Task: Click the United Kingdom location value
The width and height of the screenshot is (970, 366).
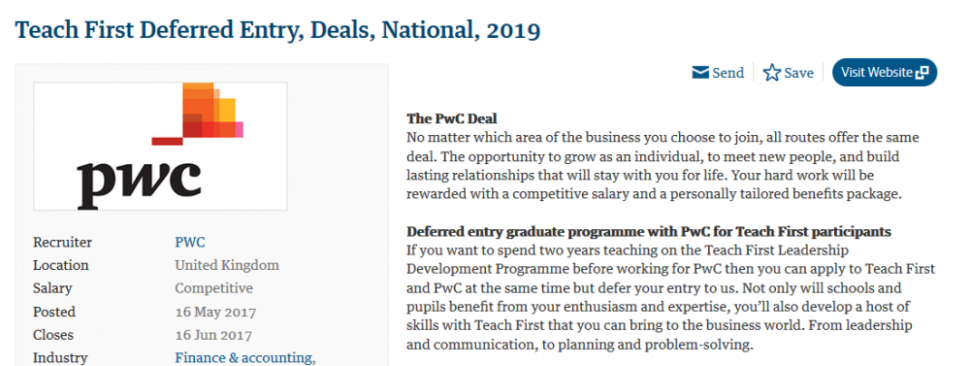Action: coord(227,265)
